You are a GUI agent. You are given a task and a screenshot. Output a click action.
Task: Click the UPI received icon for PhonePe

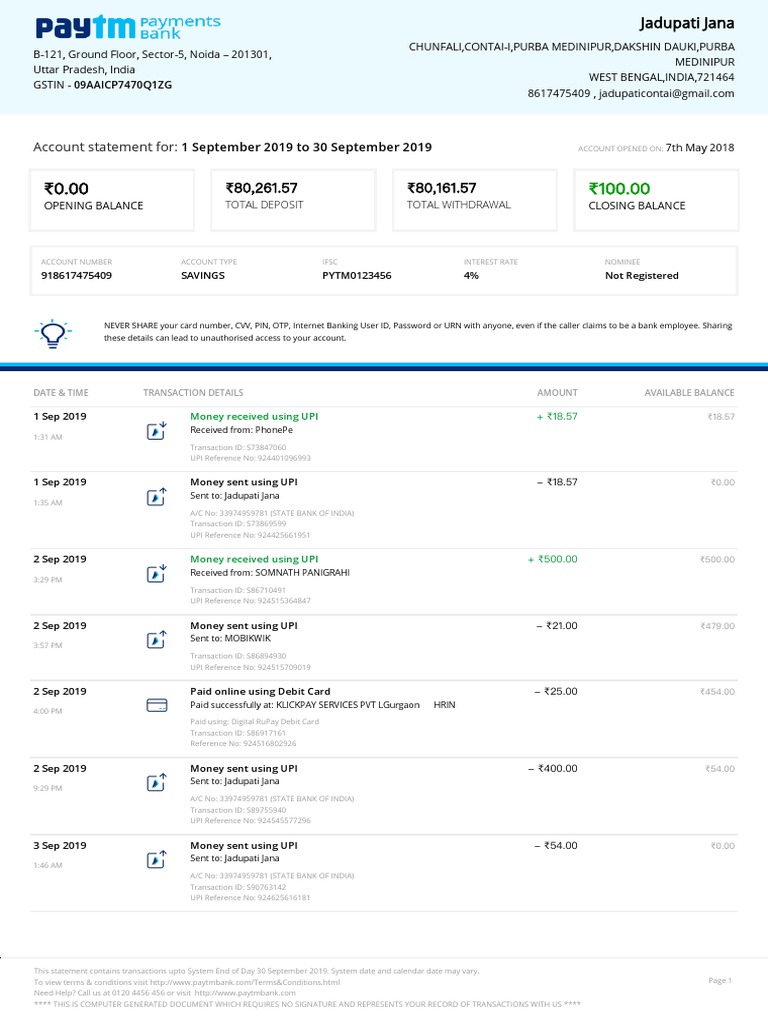tap(156, 431)
